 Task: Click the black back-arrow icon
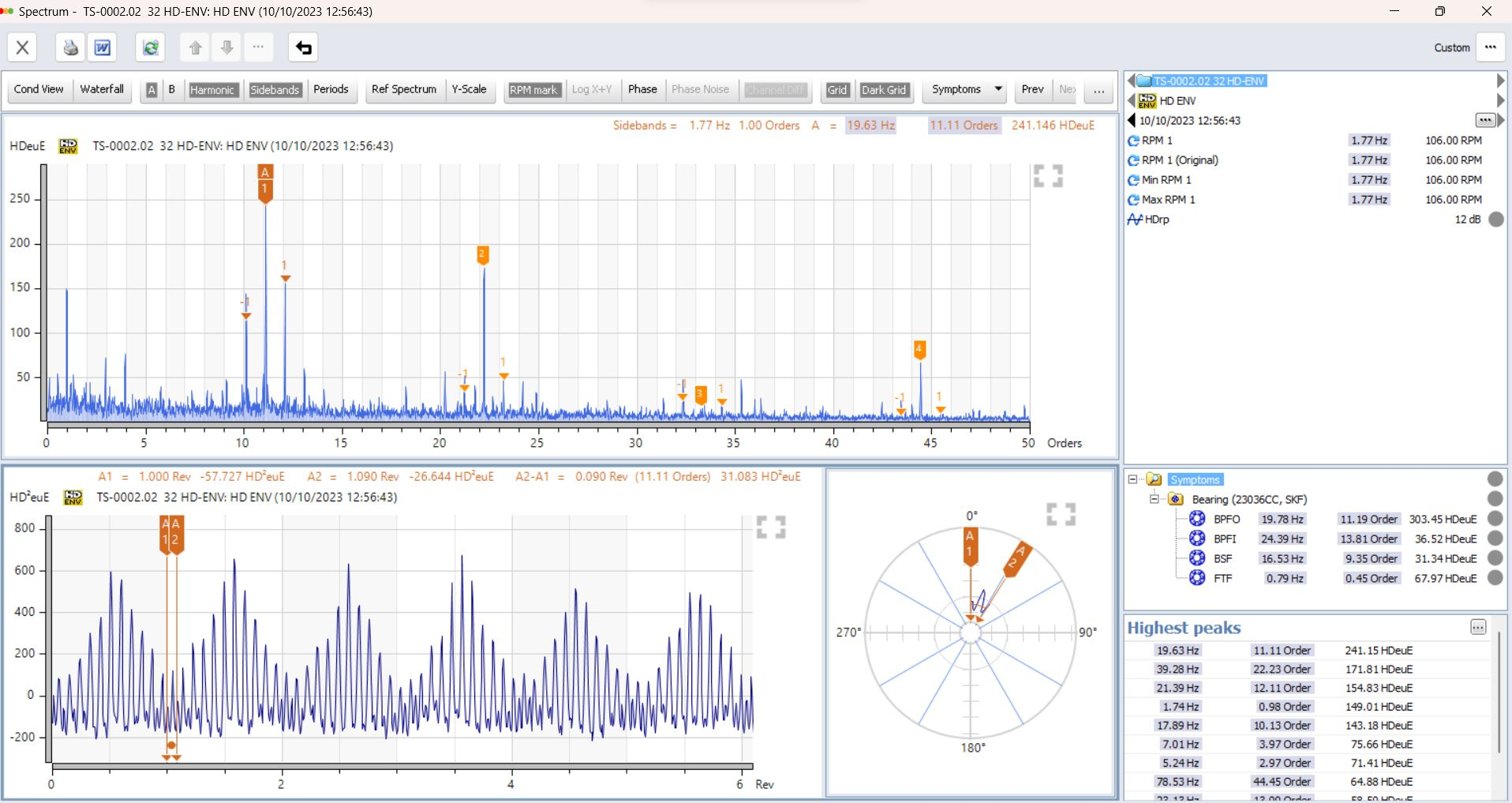pyautogui.click(x=304, y=47)
